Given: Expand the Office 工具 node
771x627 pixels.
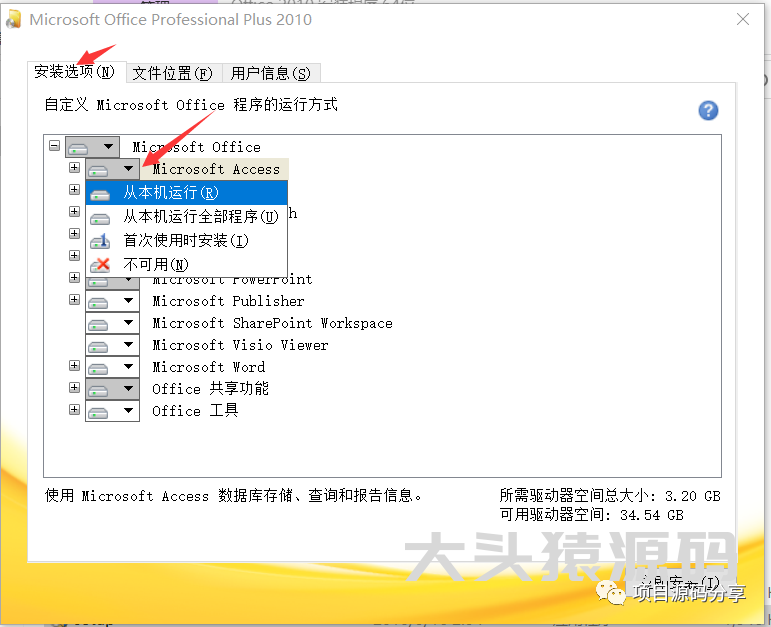Looking at the screenshot, I should [74, 410].
